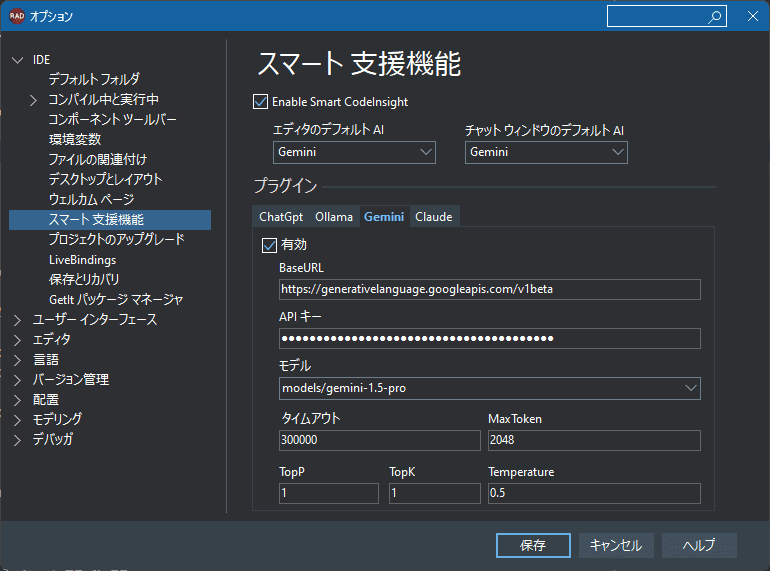
Task: Click the BaseURL input field
Action: coord(490,289)
